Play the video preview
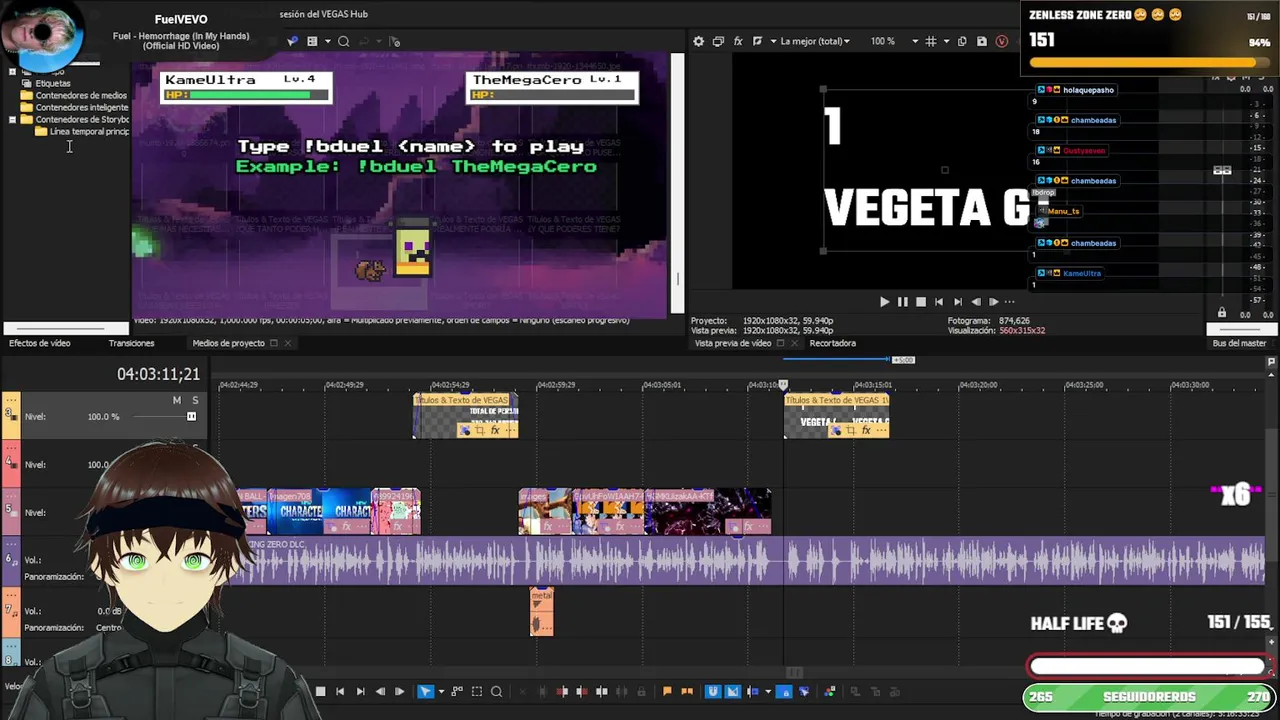The image size is (1280, 720). pos(884,301)
